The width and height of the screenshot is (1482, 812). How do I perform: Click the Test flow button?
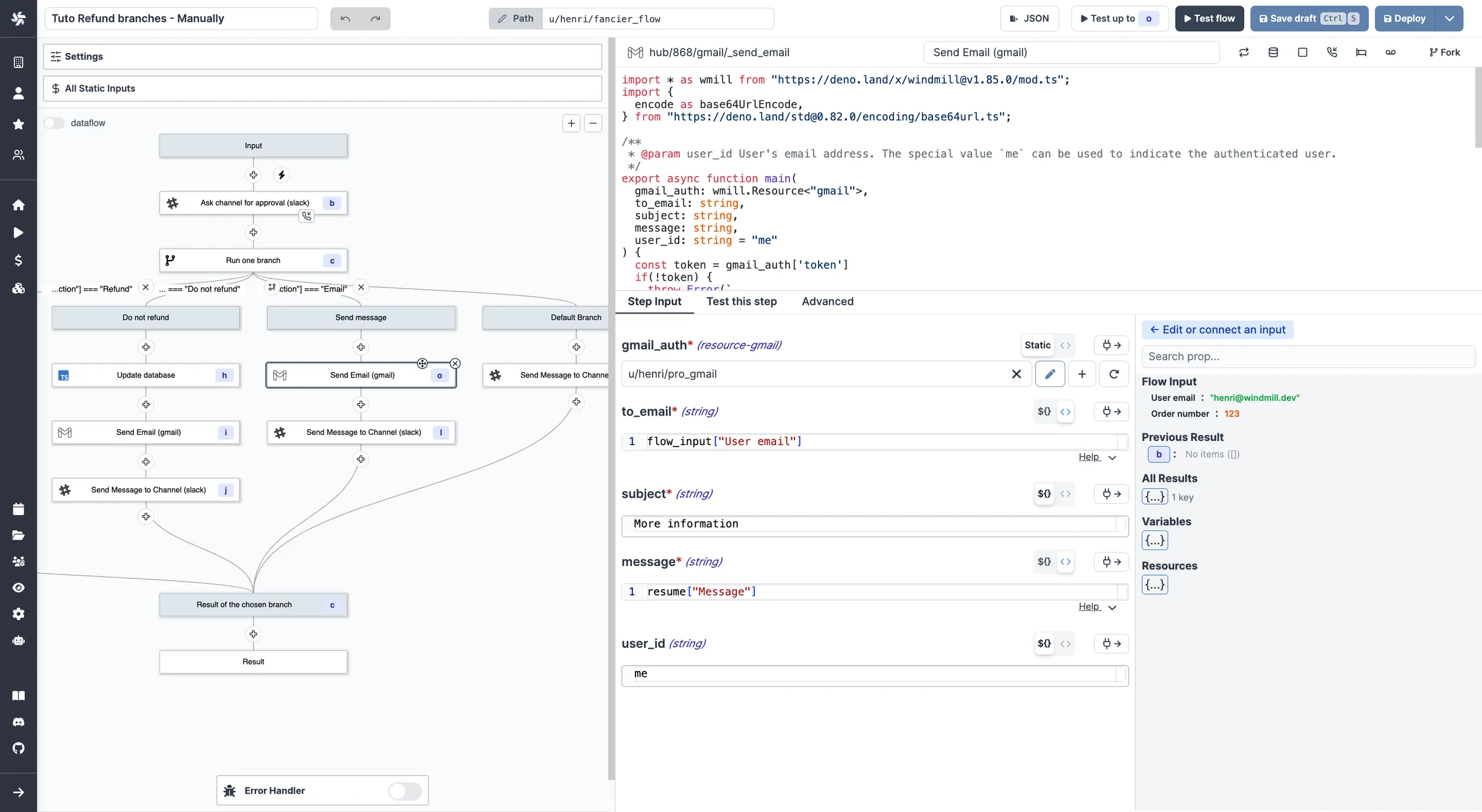click(x=1210, y=19)
